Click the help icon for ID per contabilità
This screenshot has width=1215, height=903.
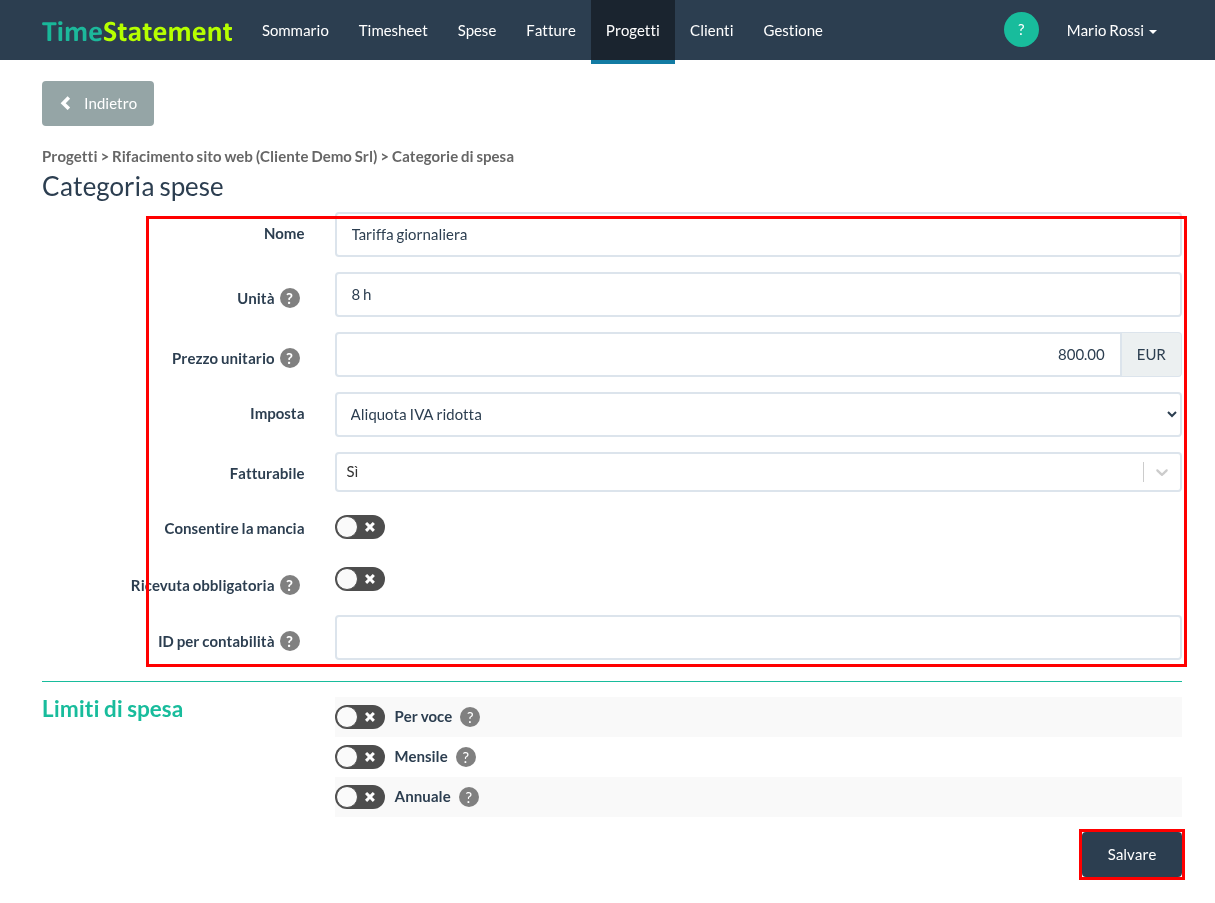coord(290,641)
